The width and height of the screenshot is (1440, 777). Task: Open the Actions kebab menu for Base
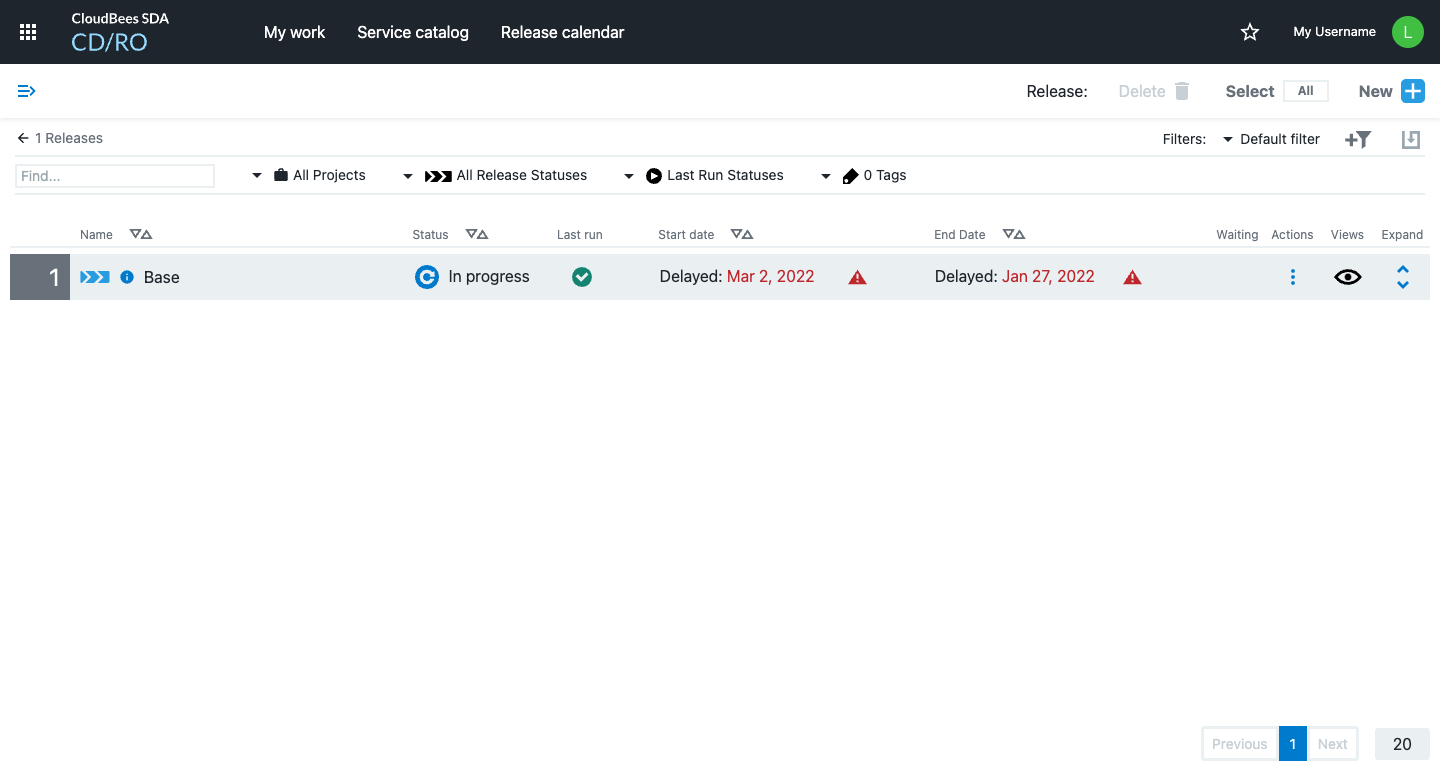[x=1293, y=276]
